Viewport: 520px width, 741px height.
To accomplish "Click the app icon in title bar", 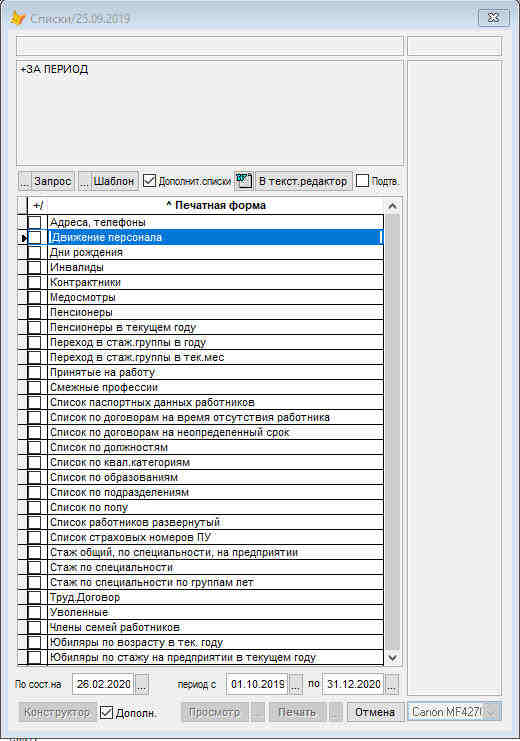I will tap(17, 18).
